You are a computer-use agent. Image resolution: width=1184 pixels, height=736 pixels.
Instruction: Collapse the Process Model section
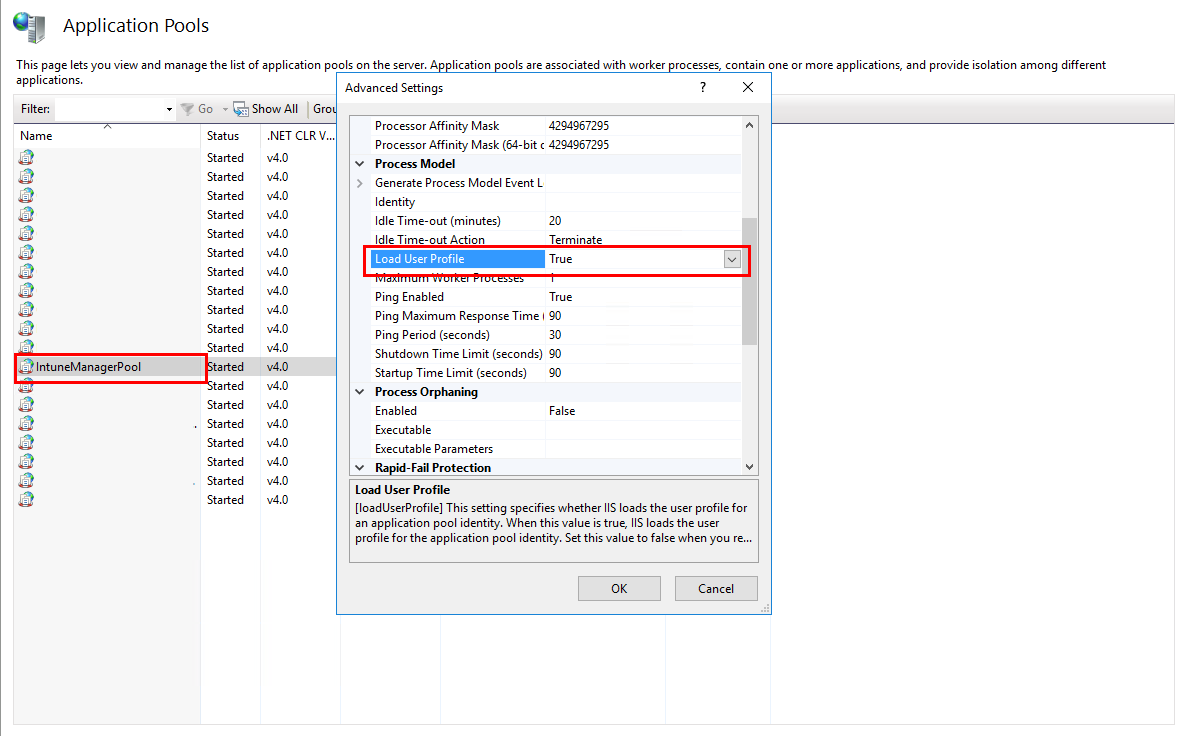click(360, 164)
